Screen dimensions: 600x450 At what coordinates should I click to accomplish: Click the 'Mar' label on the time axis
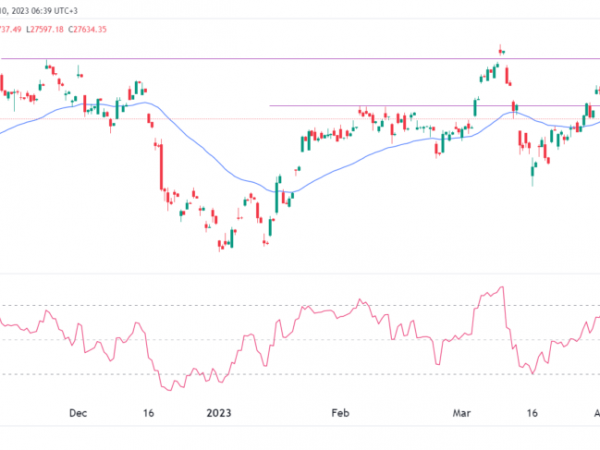click(x=461, y=413)
